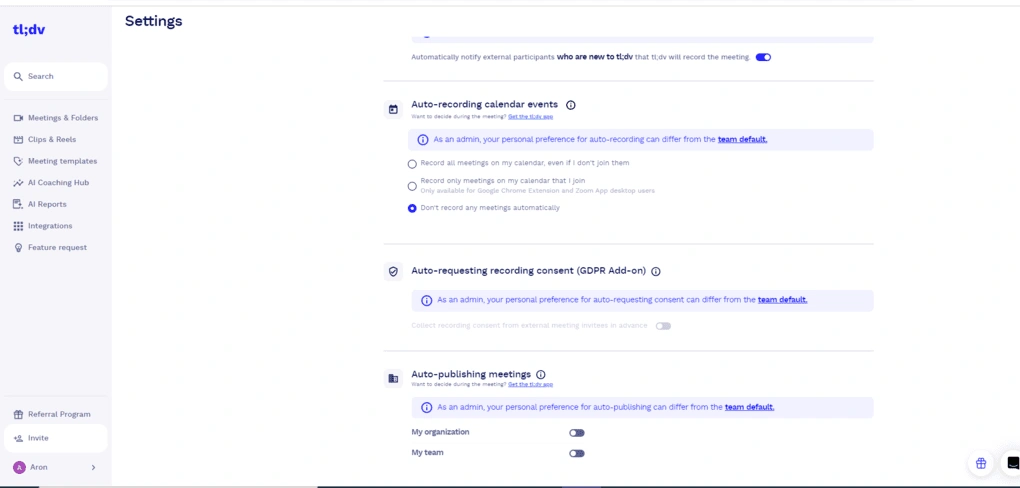The height and width of the screenshot is (488, 1020).
Task: Toggle Collect recording consent switch
Action: pos(663,326)
